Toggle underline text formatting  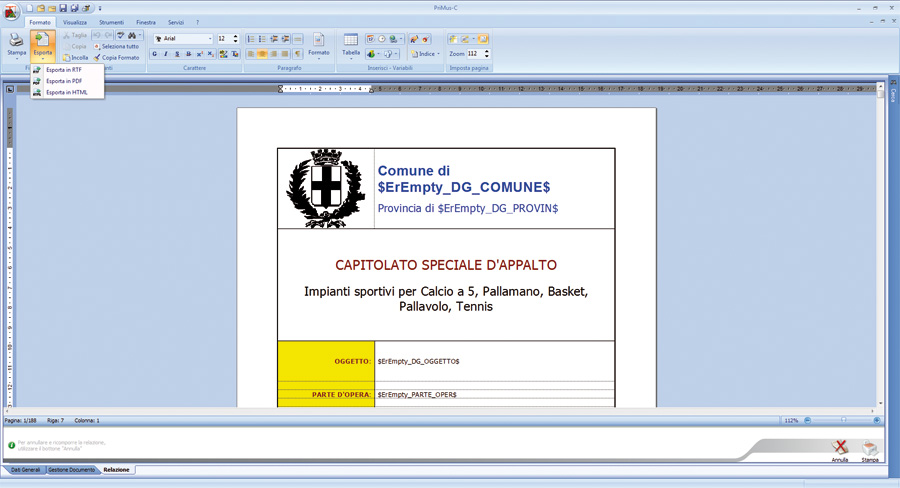[x=177, y=54]
